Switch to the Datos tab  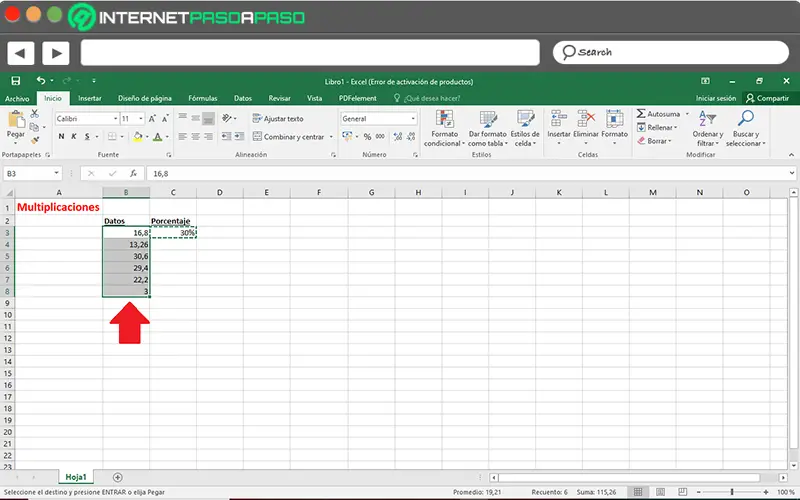pyautogui.click(x=243, y=98)
